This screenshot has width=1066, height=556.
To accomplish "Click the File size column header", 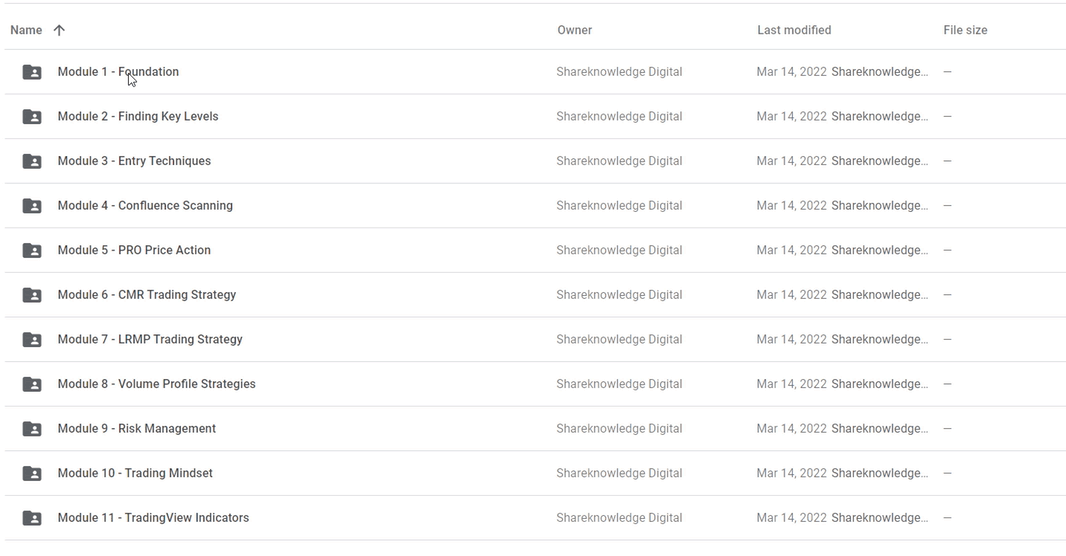I will tap(965, 30).
